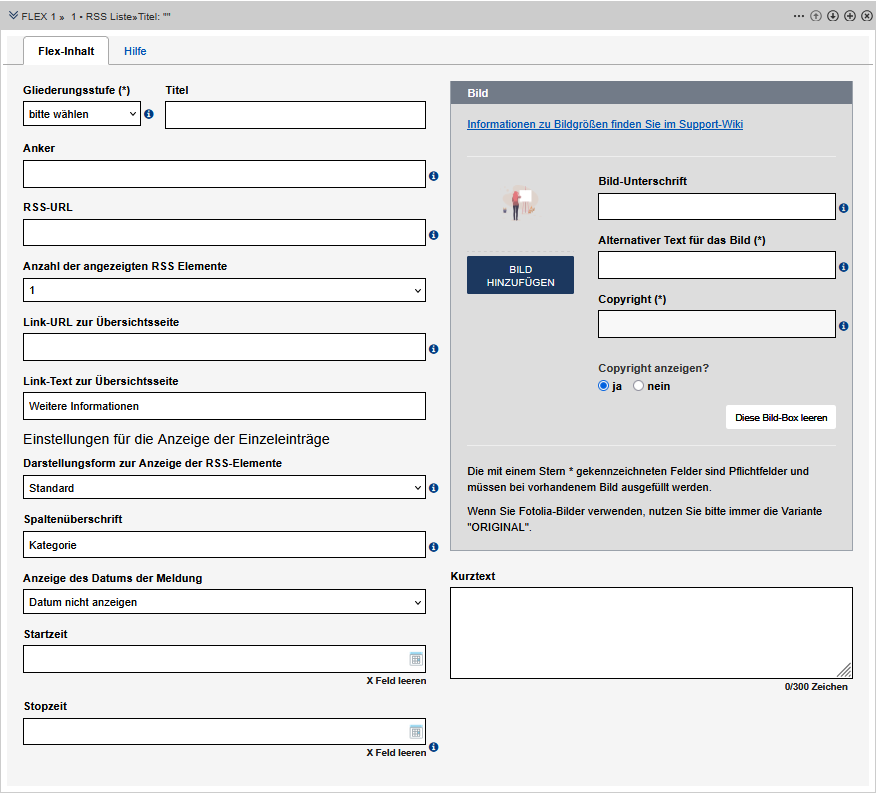Screen dimensions: 877x794
Task: Select 'ja' for Copyright anzeigen
Action: tap(604, 386)
